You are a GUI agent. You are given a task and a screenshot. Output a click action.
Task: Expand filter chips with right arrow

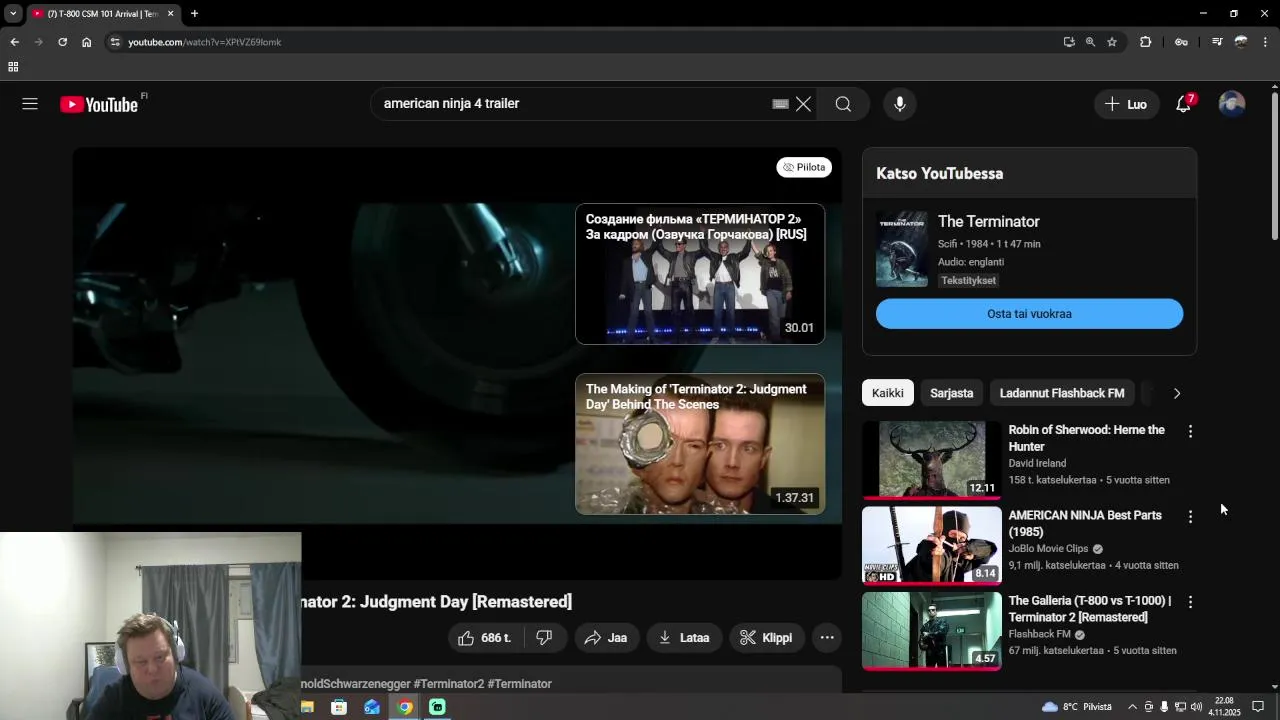pos(1177,393)
